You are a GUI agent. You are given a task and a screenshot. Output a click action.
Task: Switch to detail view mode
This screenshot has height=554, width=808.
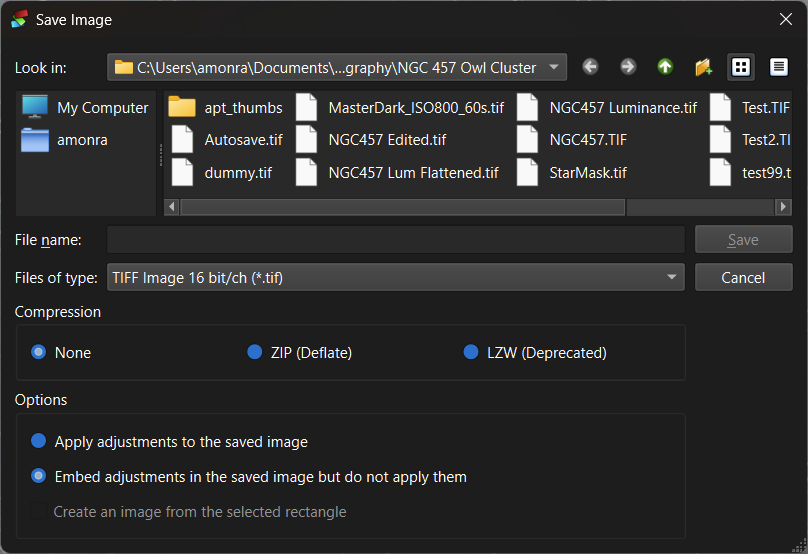[x=779, y=67]
